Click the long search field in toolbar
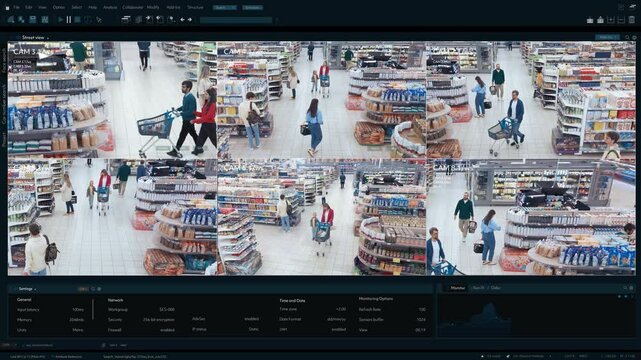The image size is (641, 360). pyautogui.click(x=236, y=20)
